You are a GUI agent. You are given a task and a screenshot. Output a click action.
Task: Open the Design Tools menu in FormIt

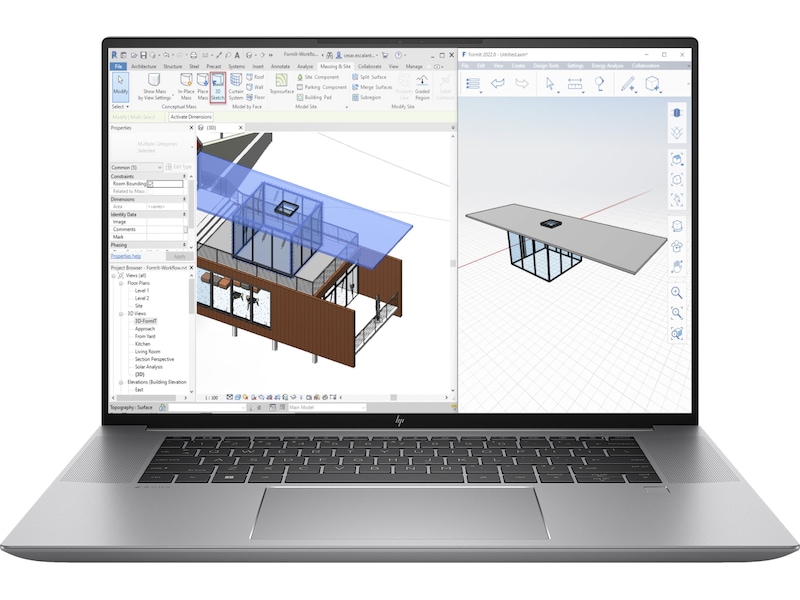click(x=547, y=66)
